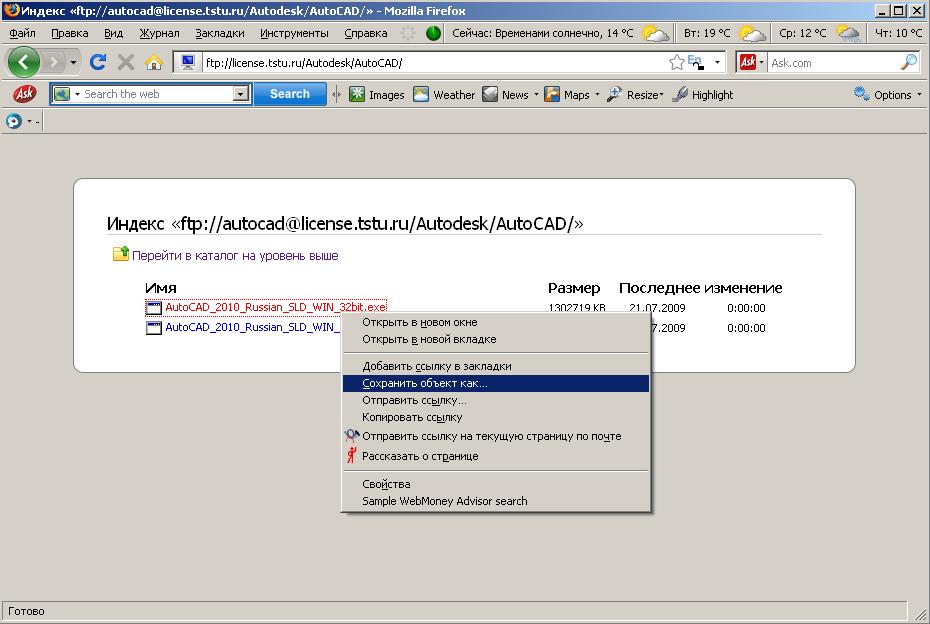Choose Копировать ссылку
The height and width of the screenshot is (624, 930).
(496, 417)
